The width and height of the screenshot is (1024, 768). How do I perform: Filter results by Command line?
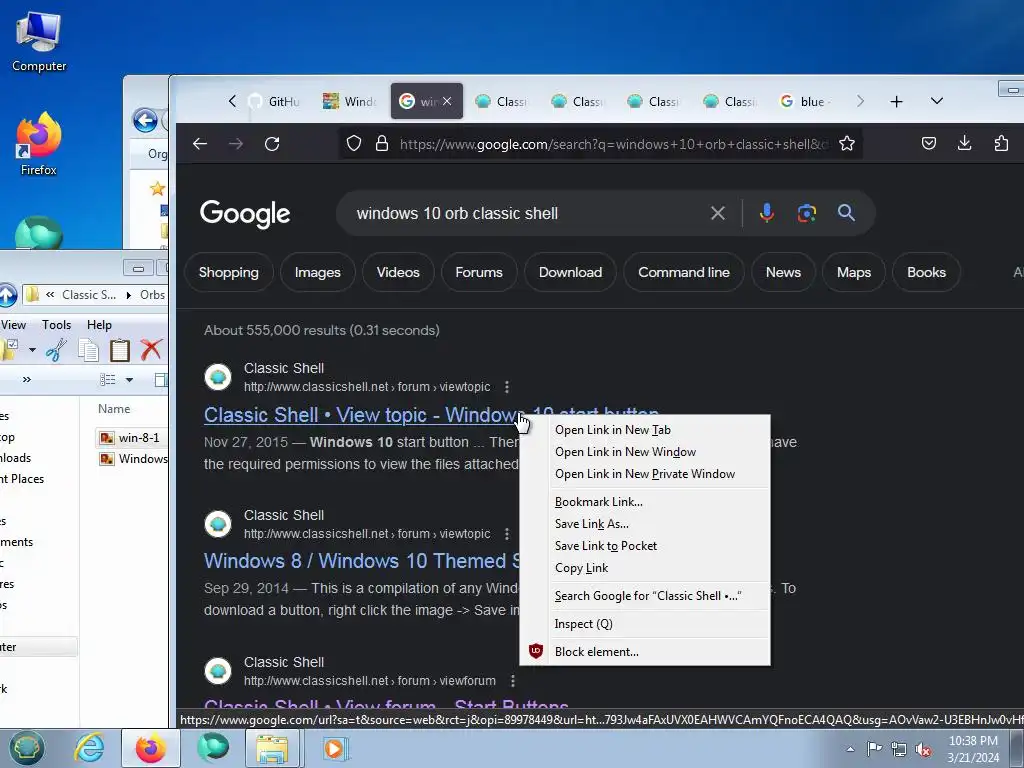pyautogui.click(x=684, y=272)
